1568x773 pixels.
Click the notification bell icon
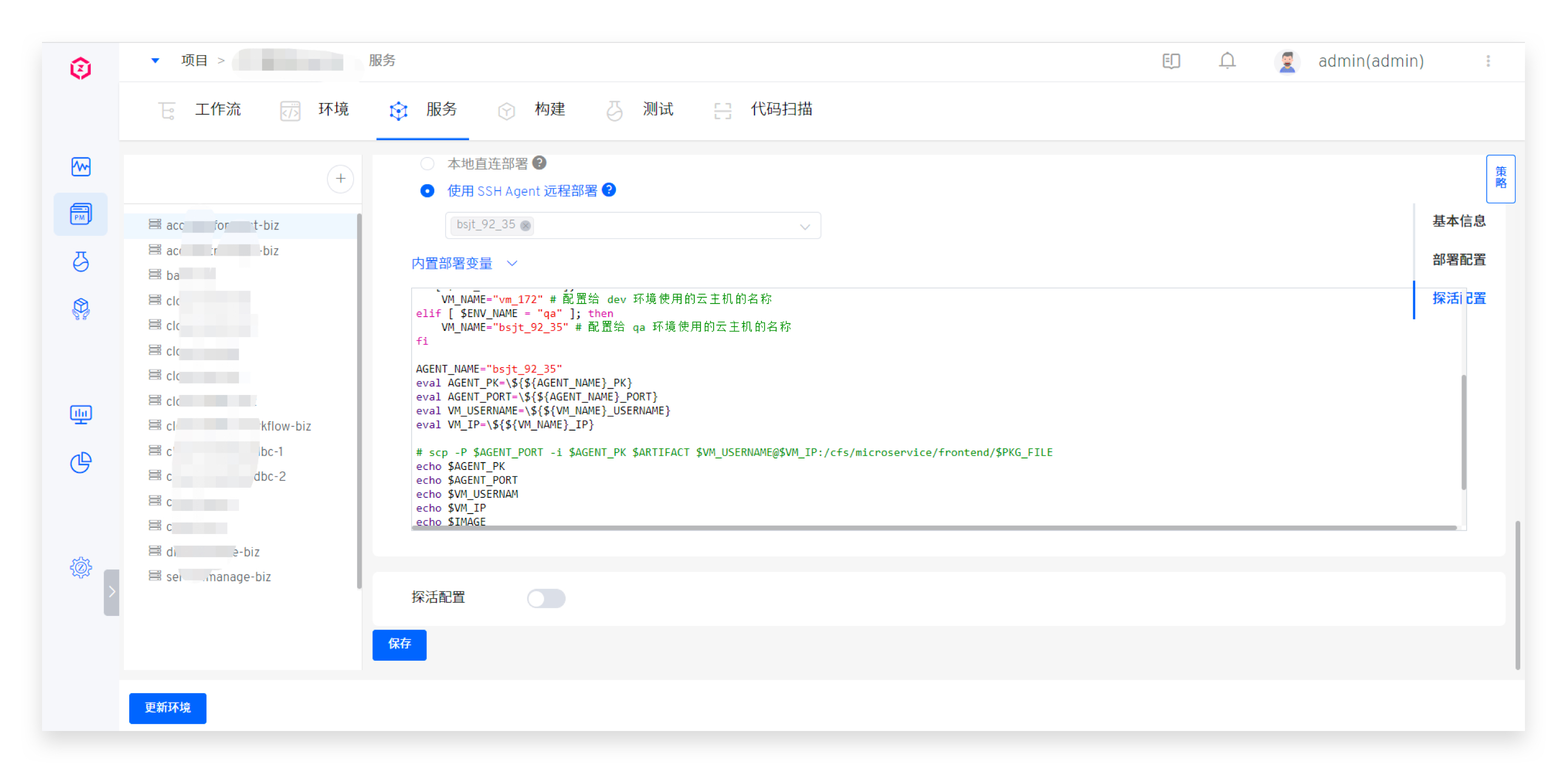(x=1227, y=61)
